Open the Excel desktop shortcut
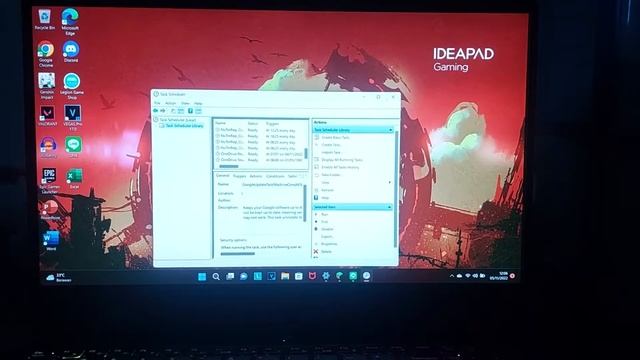640x360 pixels. [x=74, y=178]
